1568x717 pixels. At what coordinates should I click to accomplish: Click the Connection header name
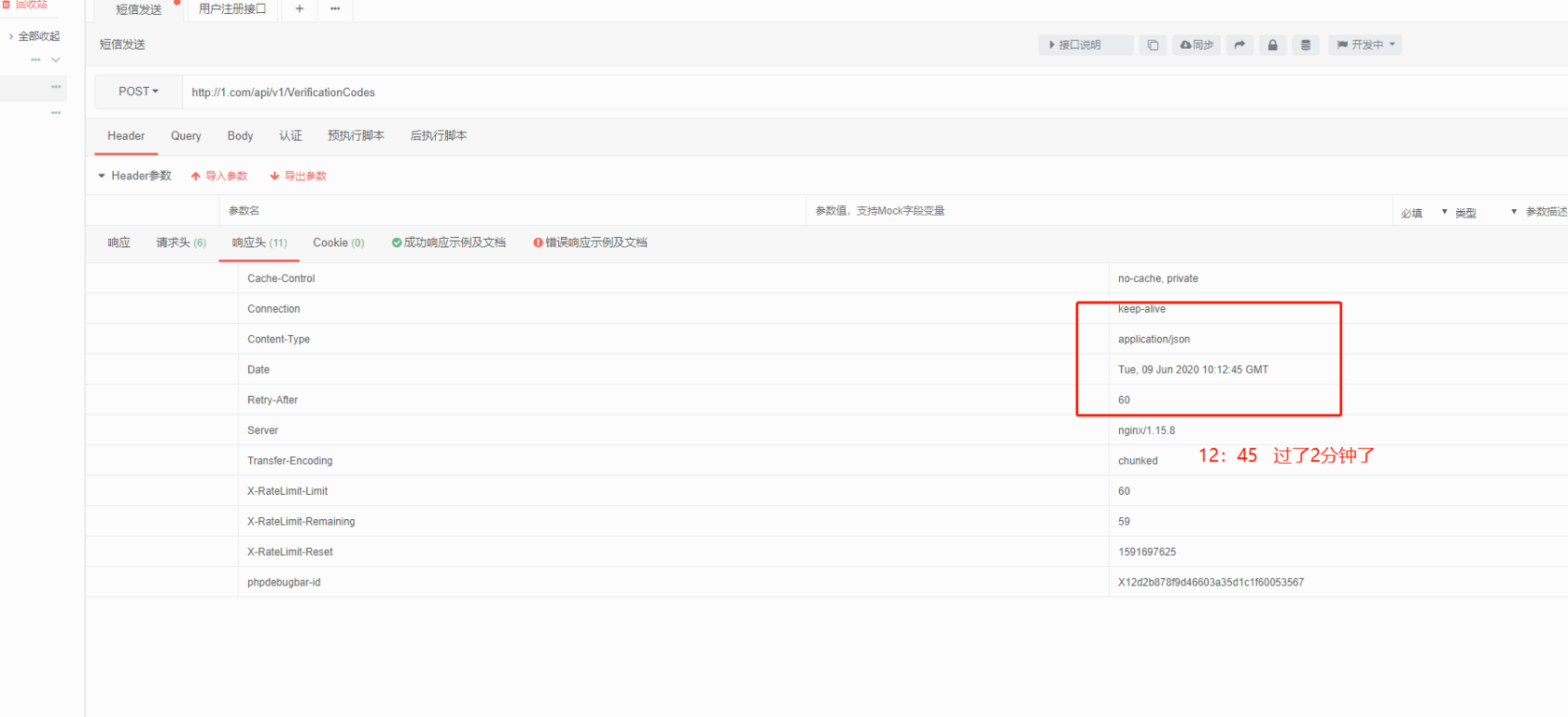pyautogui.click(x=273, y=309)
